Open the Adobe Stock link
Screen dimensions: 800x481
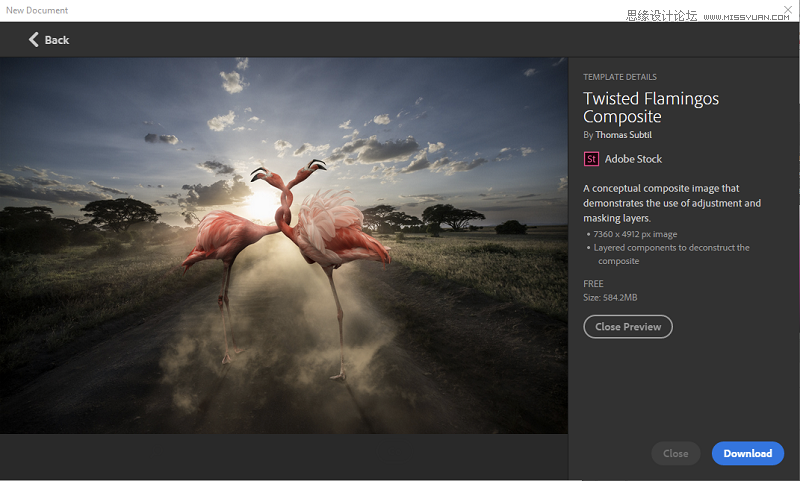point(633,159)
